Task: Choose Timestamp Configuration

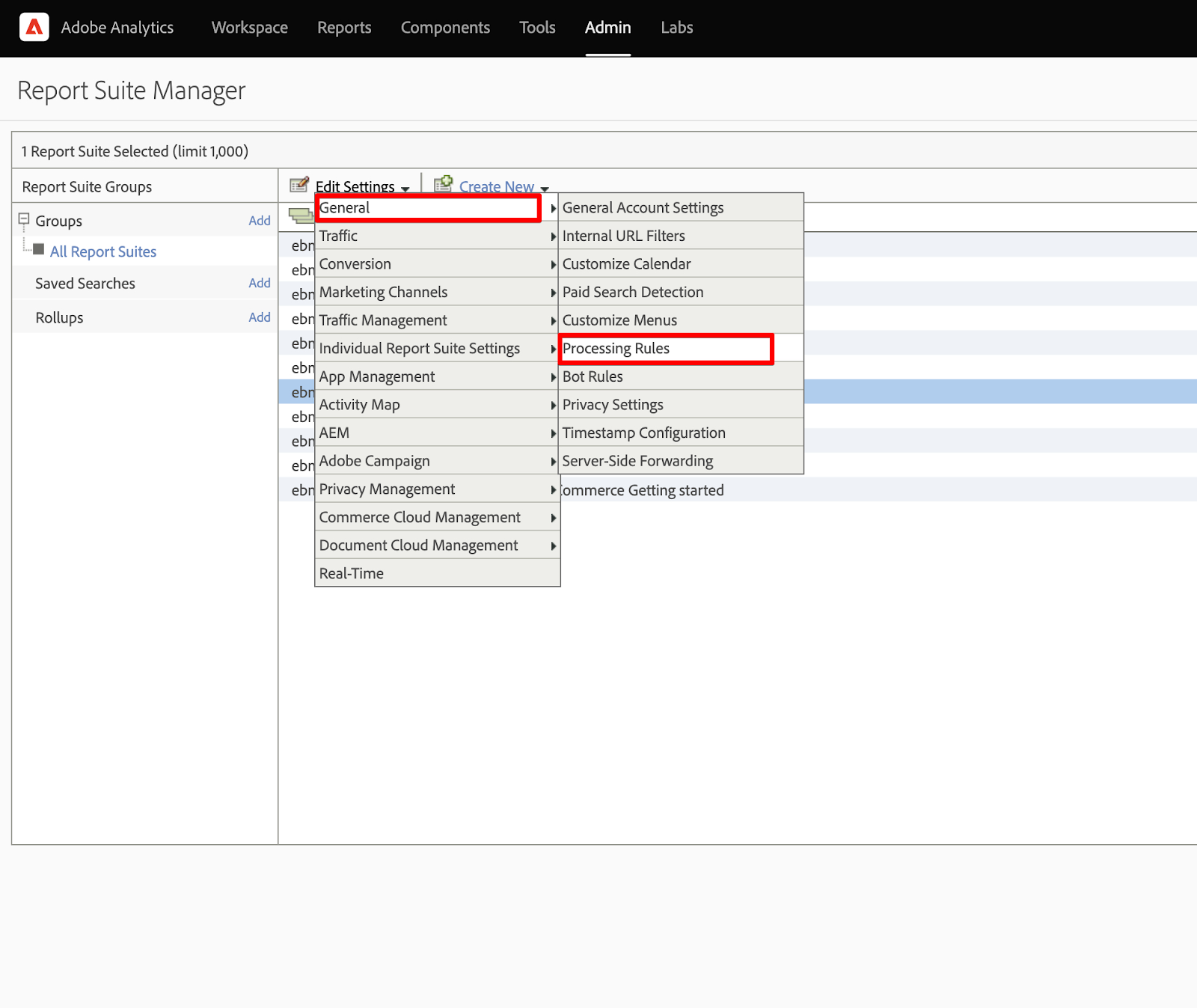Action: pyautogui.click(x=682, y=433)
